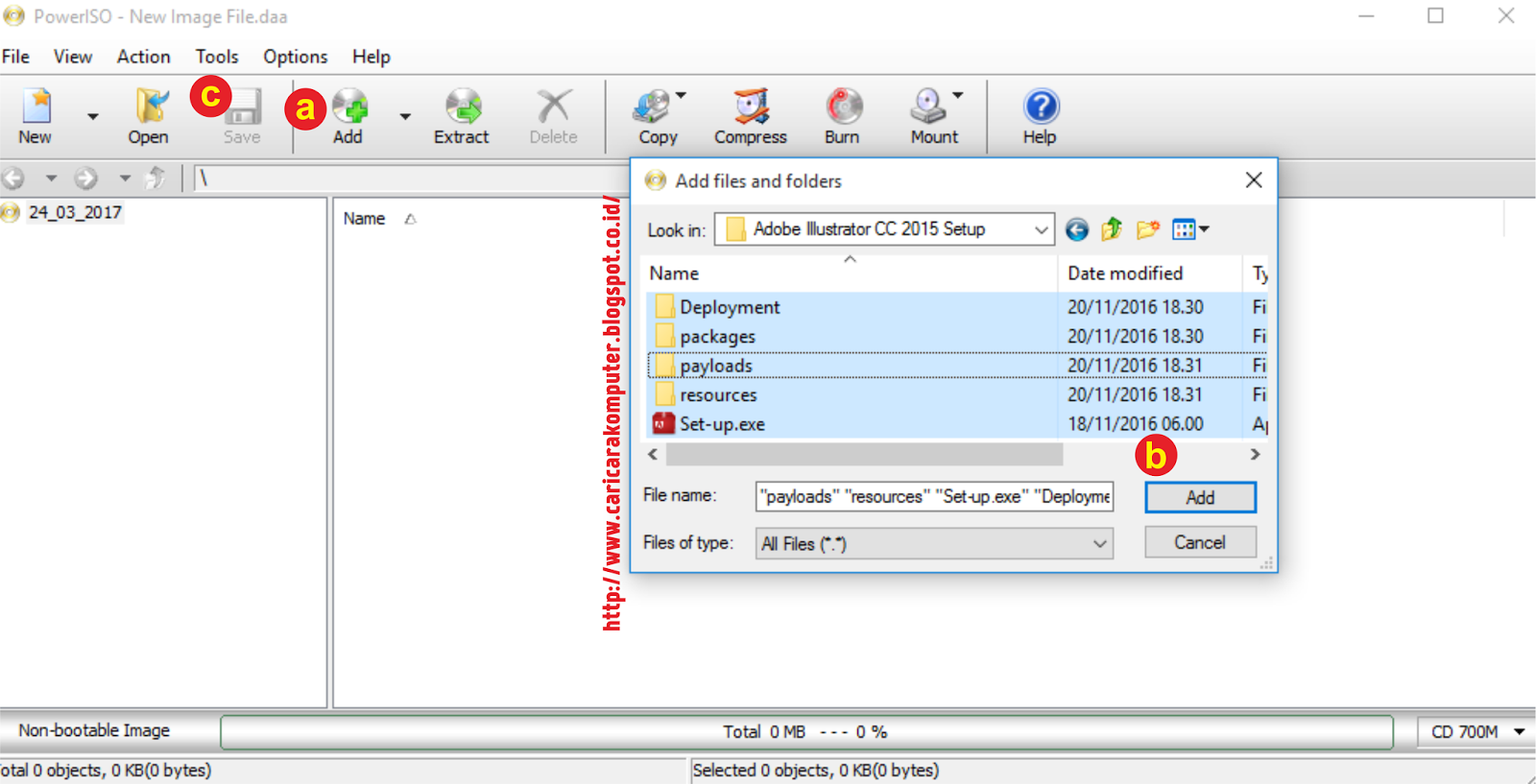Image resolution: width=1536 pixels, height=784 pixels.
Task: Click the Non-bootable Image status label
Action: (x=94, y=730)
